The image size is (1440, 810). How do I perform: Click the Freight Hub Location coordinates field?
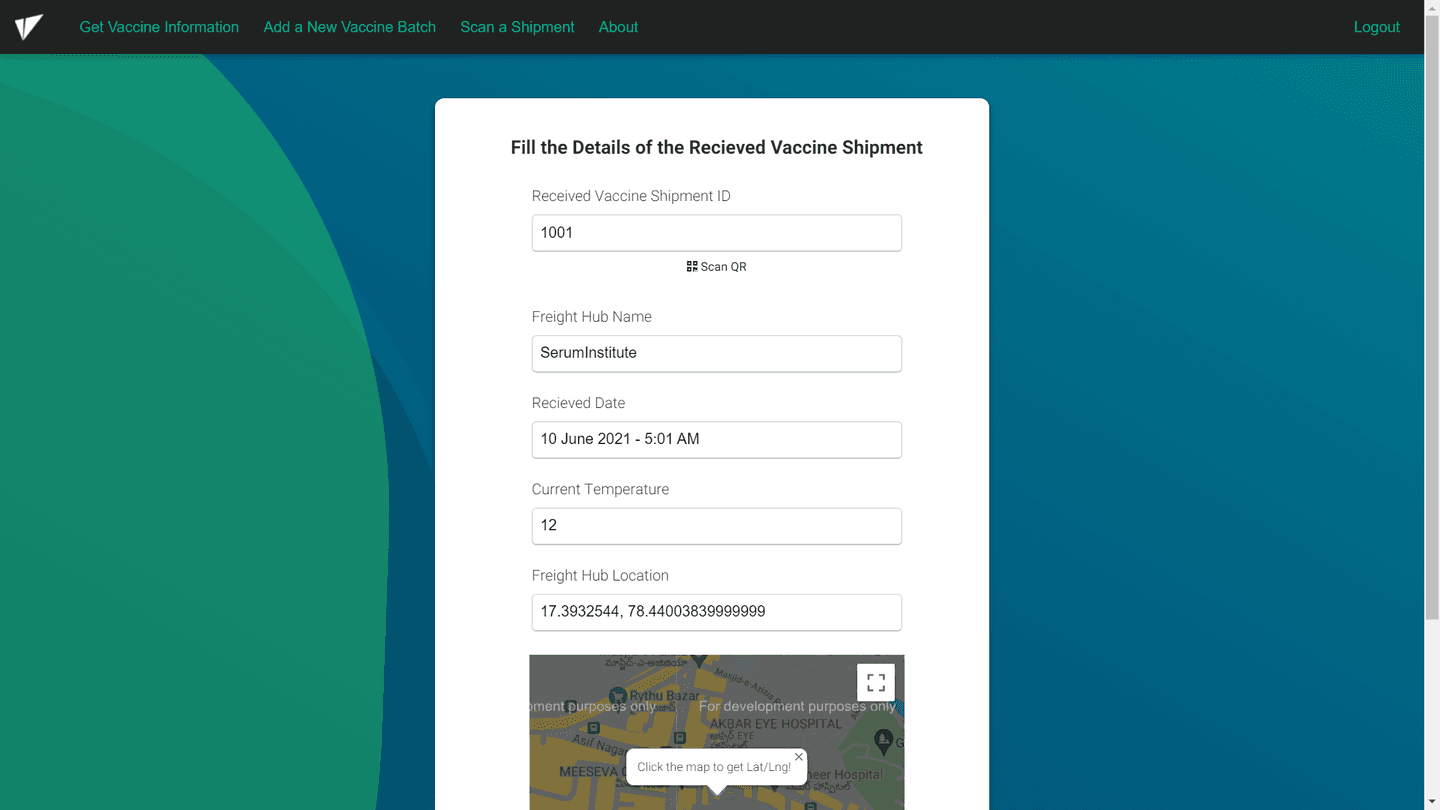717,612
